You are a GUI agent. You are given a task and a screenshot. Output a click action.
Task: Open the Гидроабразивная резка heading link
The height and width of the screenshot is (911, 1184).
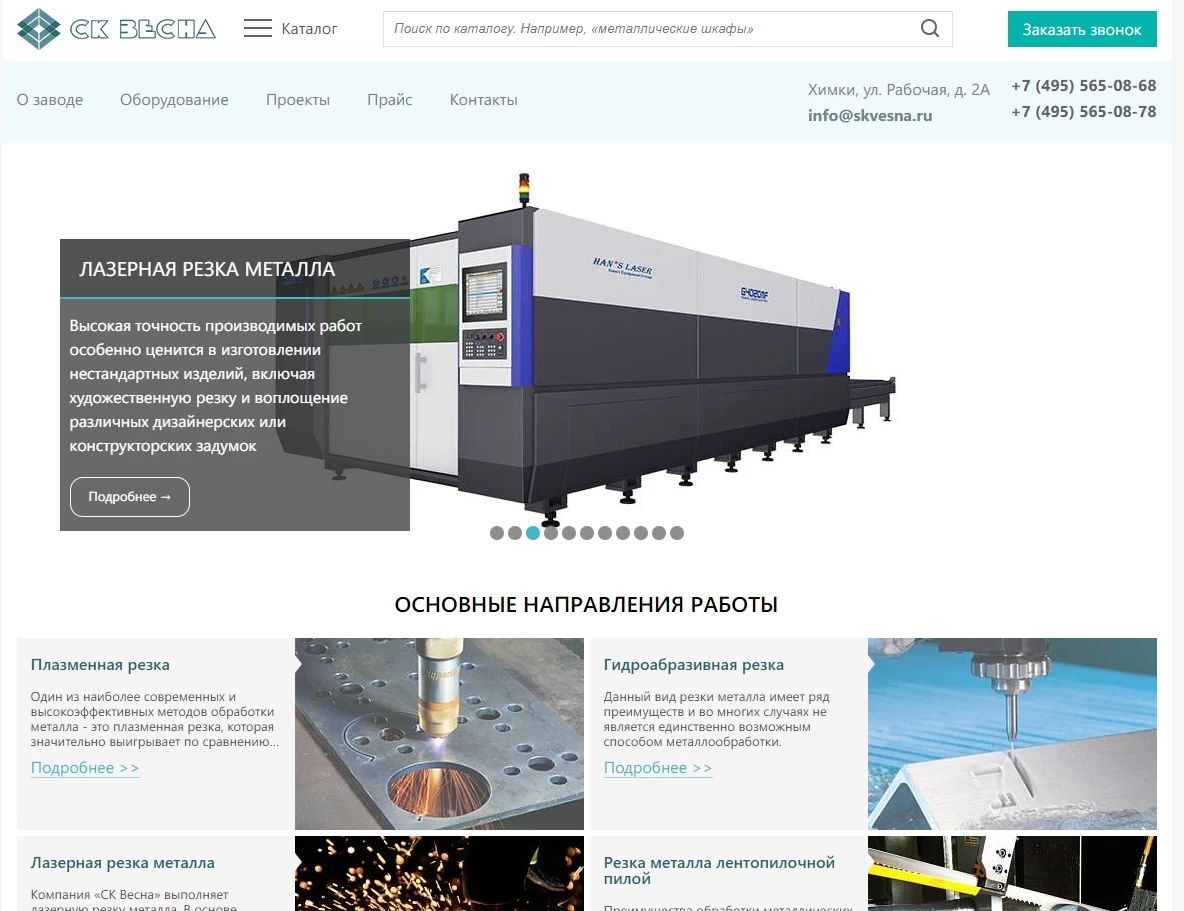tap(694, 665)
